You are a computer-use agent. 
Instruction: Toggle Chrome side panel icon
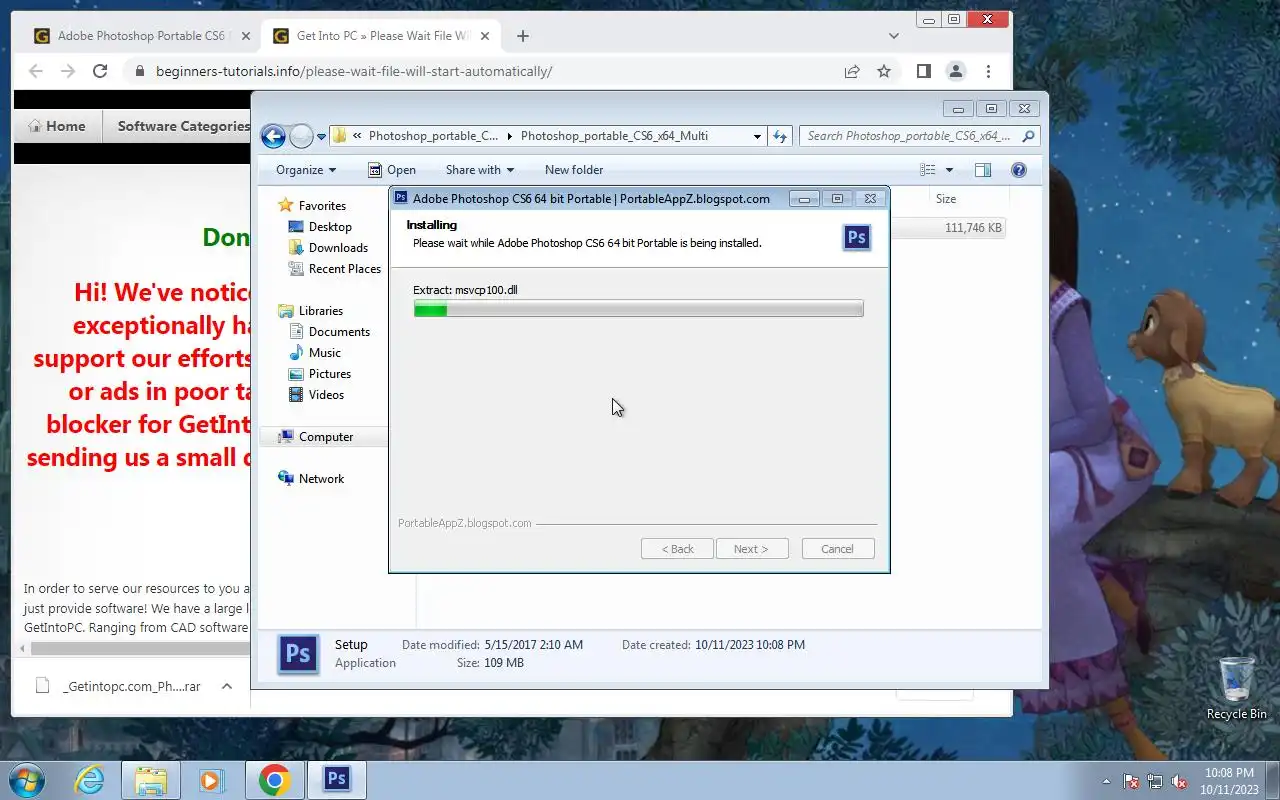tap(924, 71)
